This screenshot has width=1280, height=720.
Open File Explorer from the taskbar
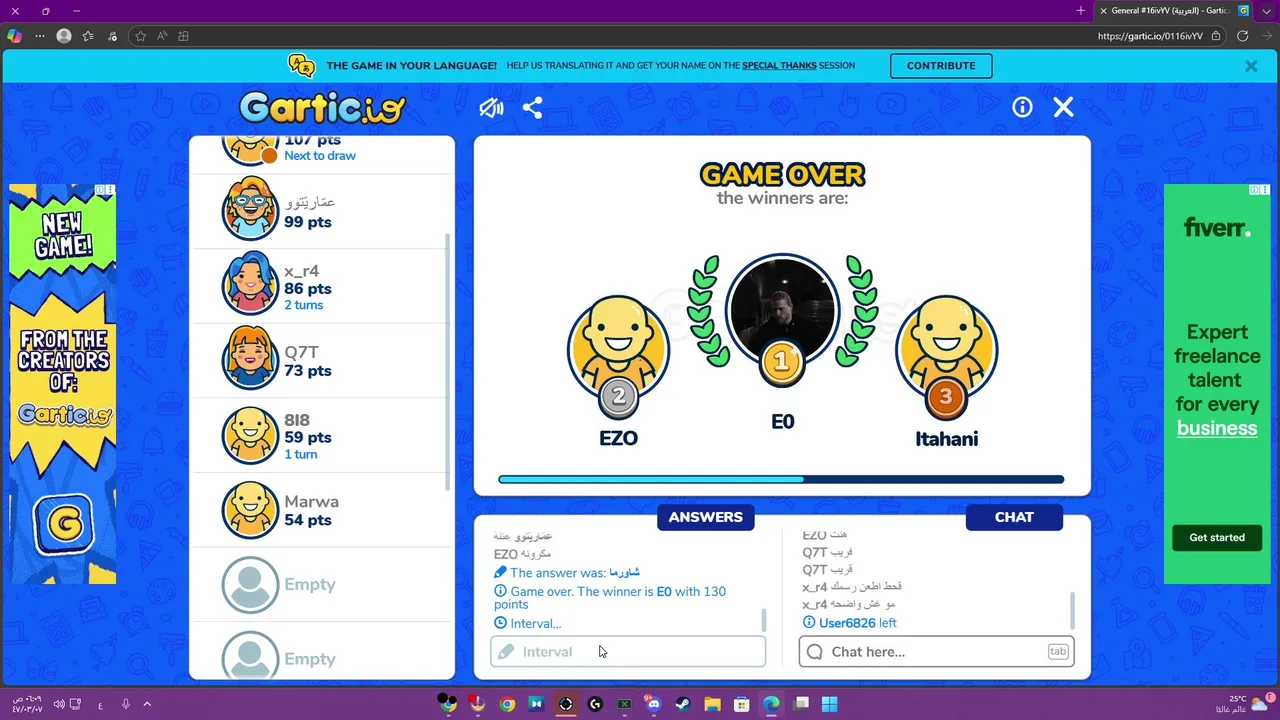712,704
